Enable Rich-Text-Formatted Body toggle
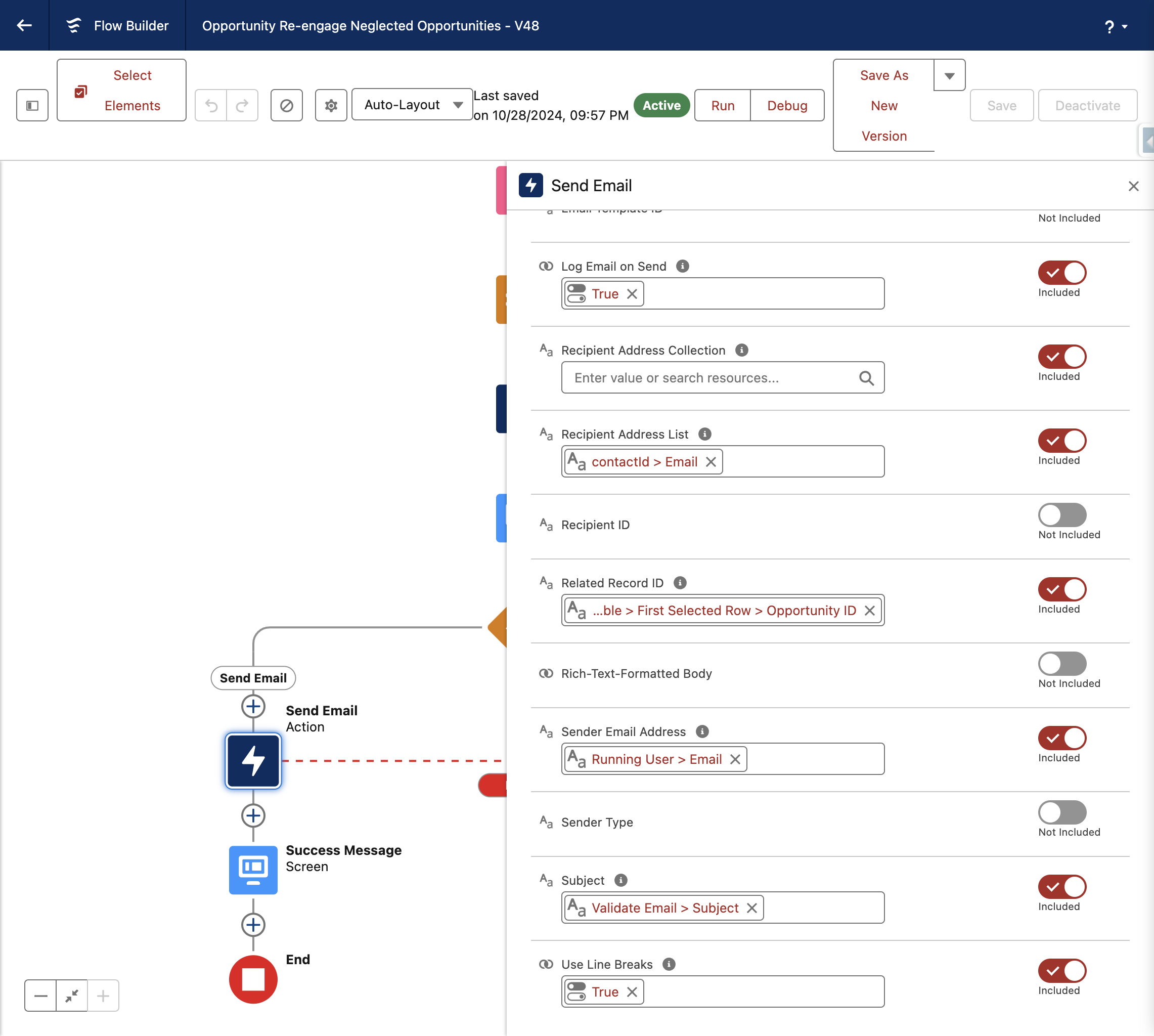 (1062, 664)
